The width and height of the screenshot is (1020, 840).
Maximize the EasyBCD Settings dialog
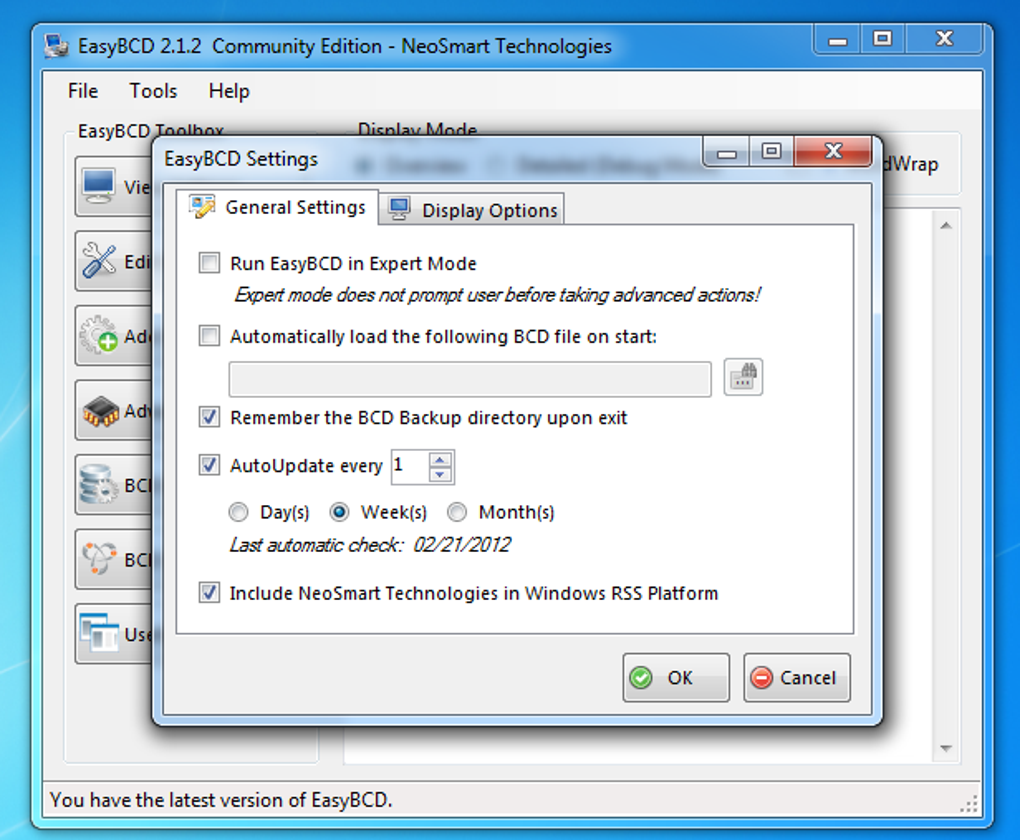772,152
